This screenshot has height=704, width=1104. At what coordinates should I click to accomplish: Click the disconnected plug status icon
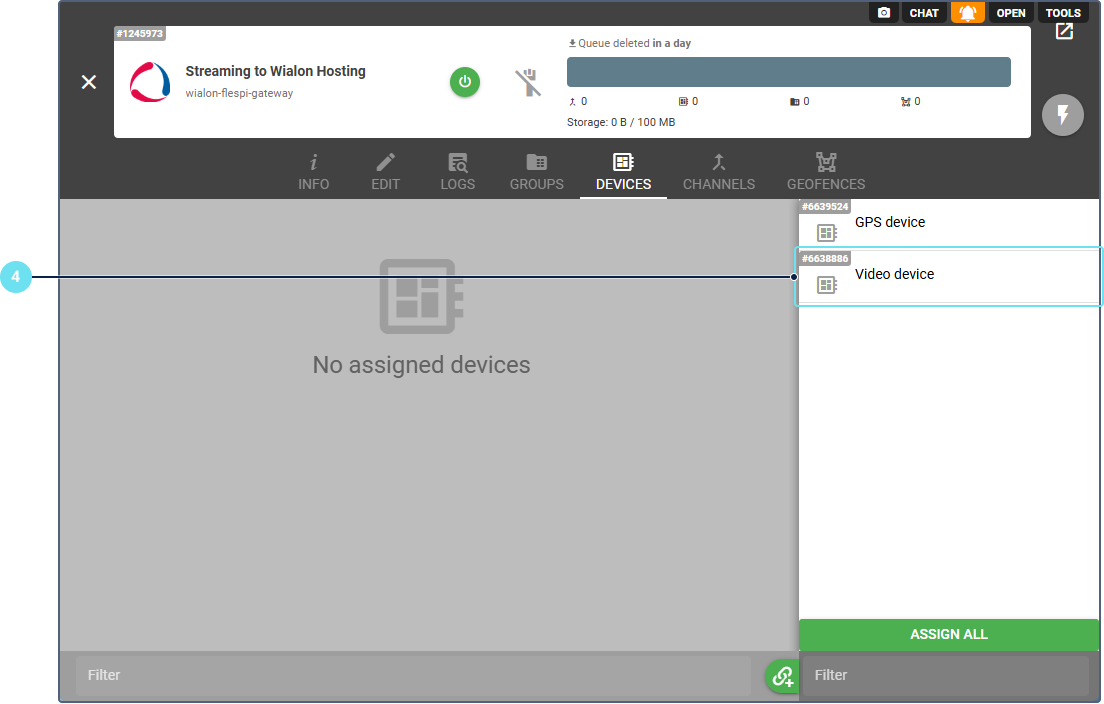tap(528, 82)
